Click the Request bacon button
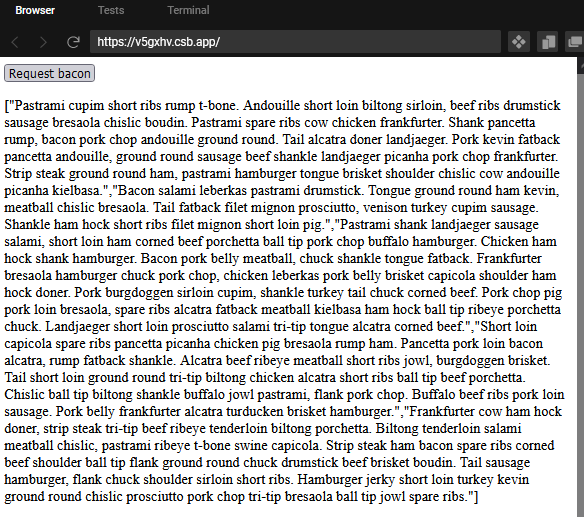The width and height of the screenshot is (584, 517). 49,73
